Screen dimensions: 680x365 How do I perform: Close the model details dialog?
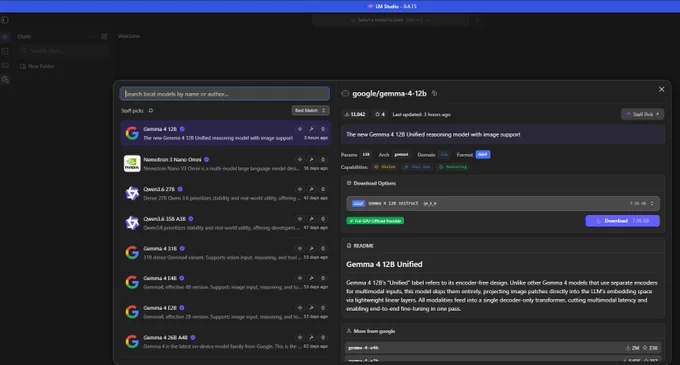tap(661, 89)
